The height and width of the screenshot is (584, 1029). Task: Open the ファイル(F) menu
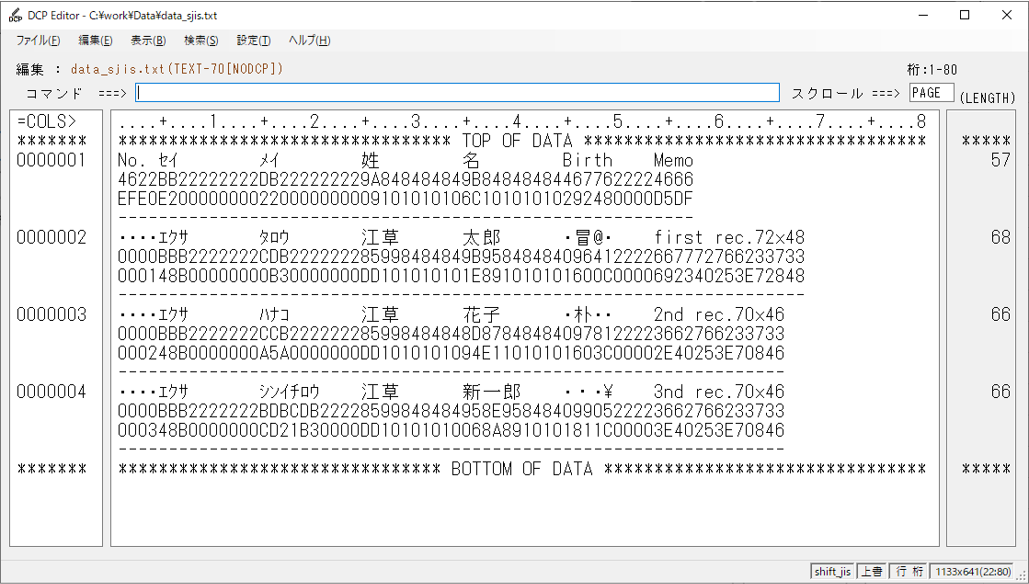coord(38,41)
